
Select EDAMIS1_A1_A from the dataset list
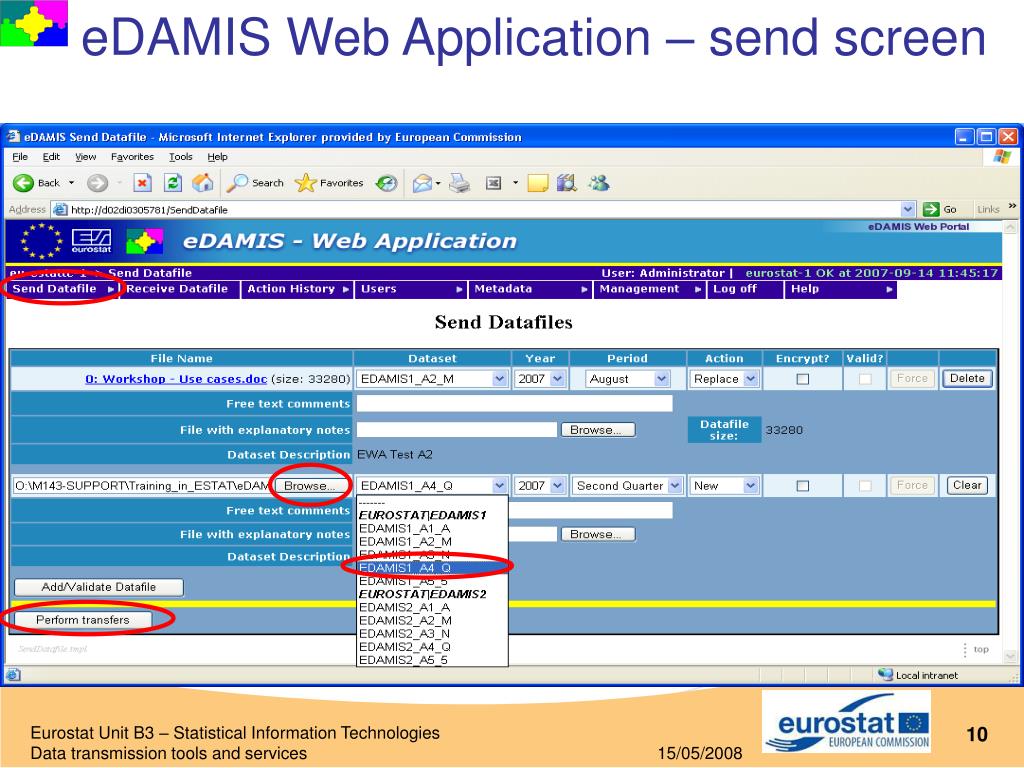tap(432, 528)
